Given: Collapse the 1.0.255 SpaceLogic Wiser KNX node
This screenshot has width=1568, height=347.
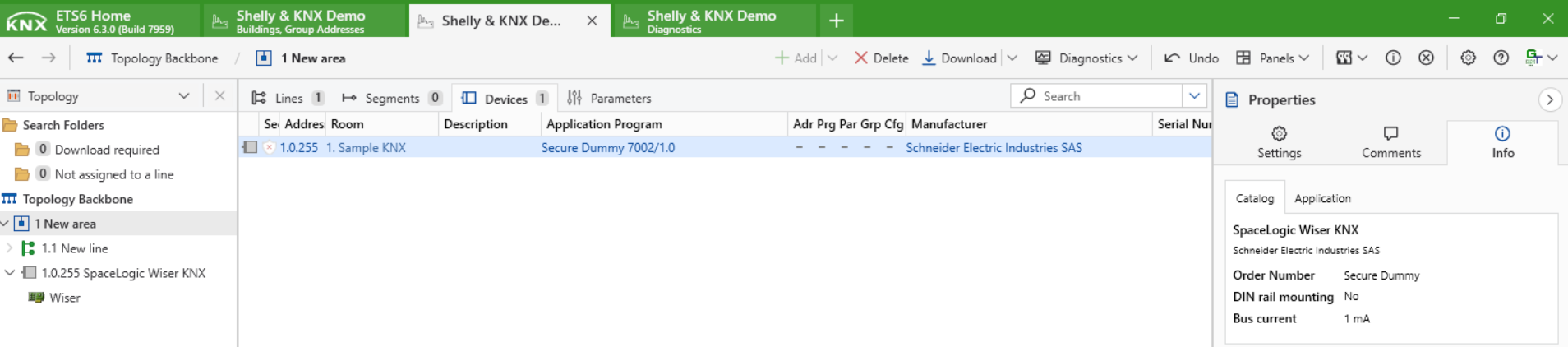Looking at the screenshot, I should click(x=9, y=273).
